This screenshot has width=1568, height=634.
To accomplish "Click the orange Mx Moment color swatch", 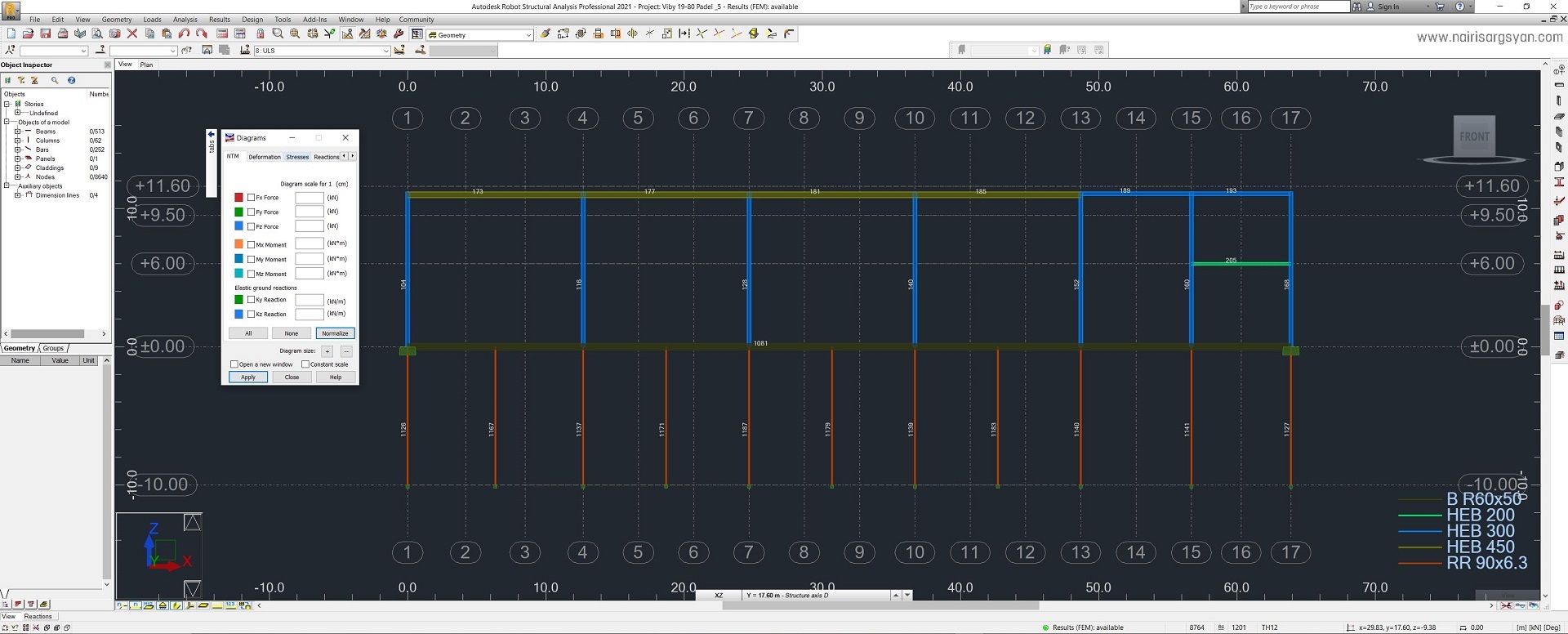I will (x=238, y=244).
